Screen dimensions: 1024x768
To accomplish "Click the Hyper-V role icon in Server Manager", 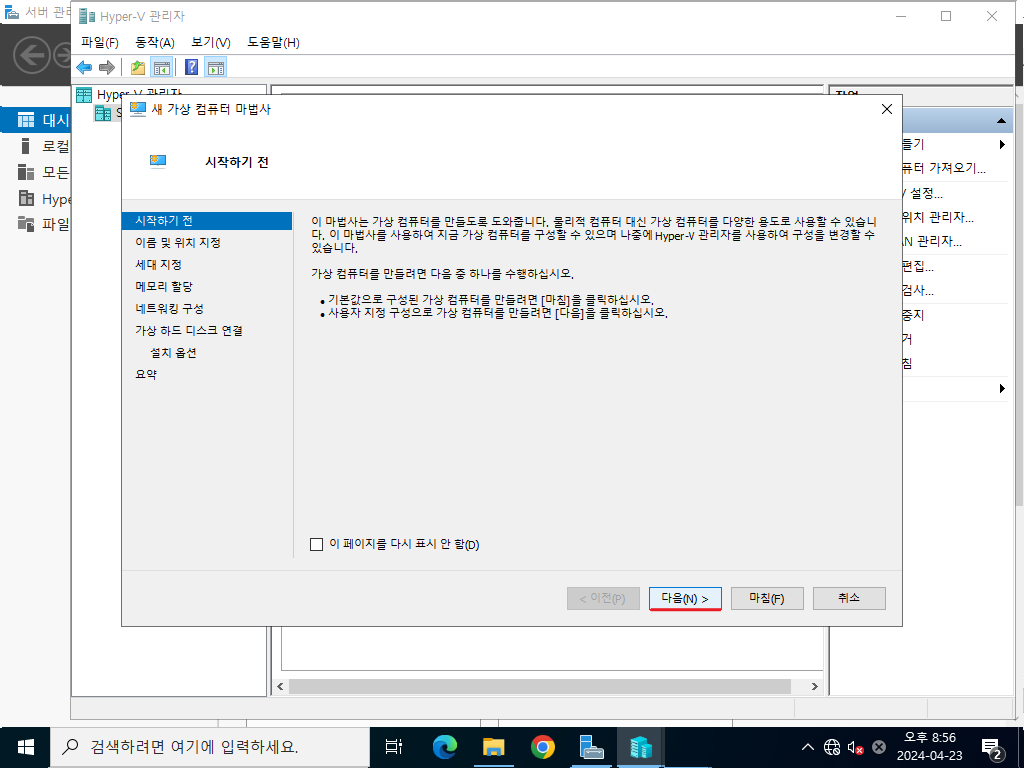I will [x=26, y=198].
